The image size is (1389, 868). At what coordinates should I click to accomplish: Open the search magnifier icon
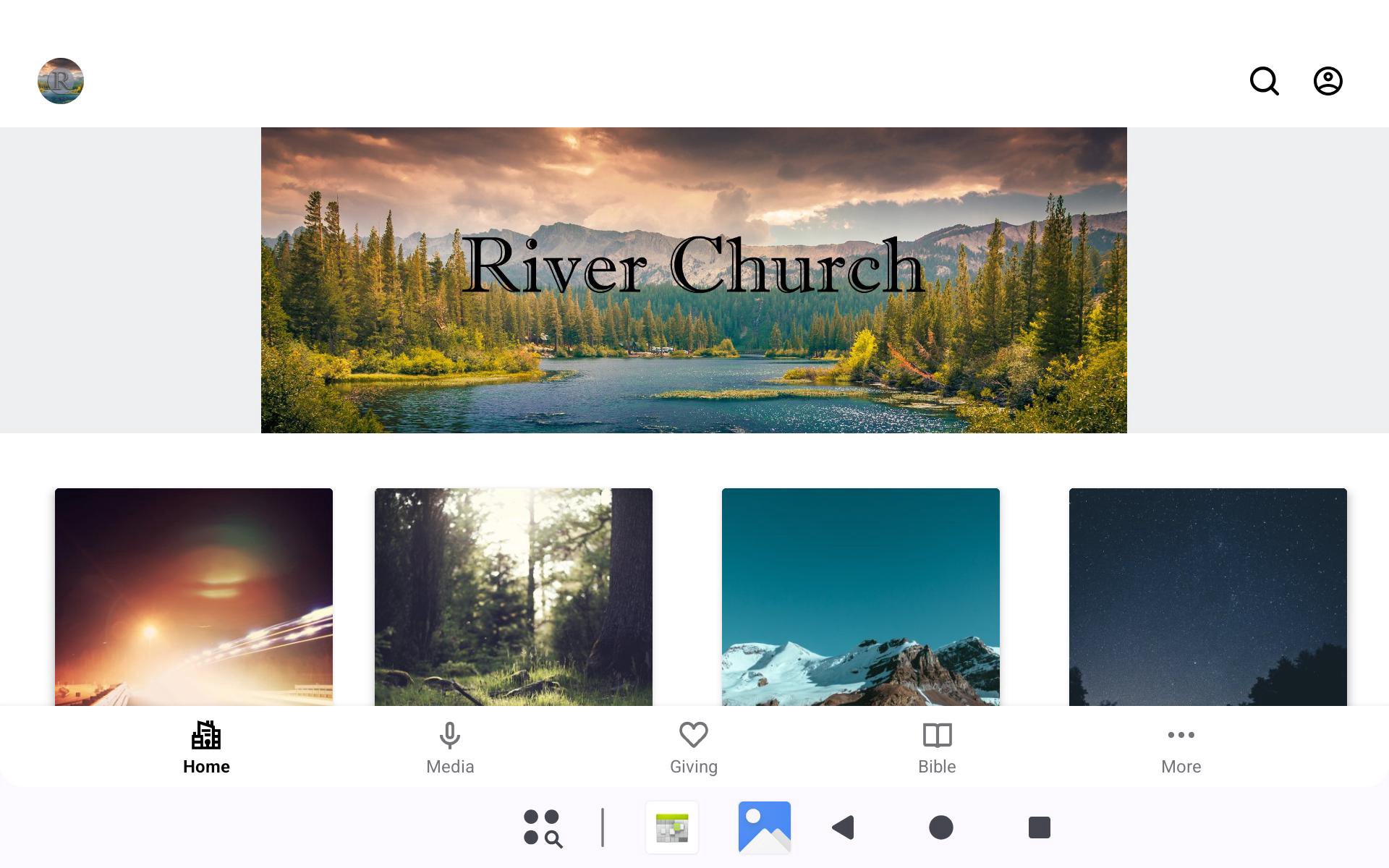(1264, 81)
